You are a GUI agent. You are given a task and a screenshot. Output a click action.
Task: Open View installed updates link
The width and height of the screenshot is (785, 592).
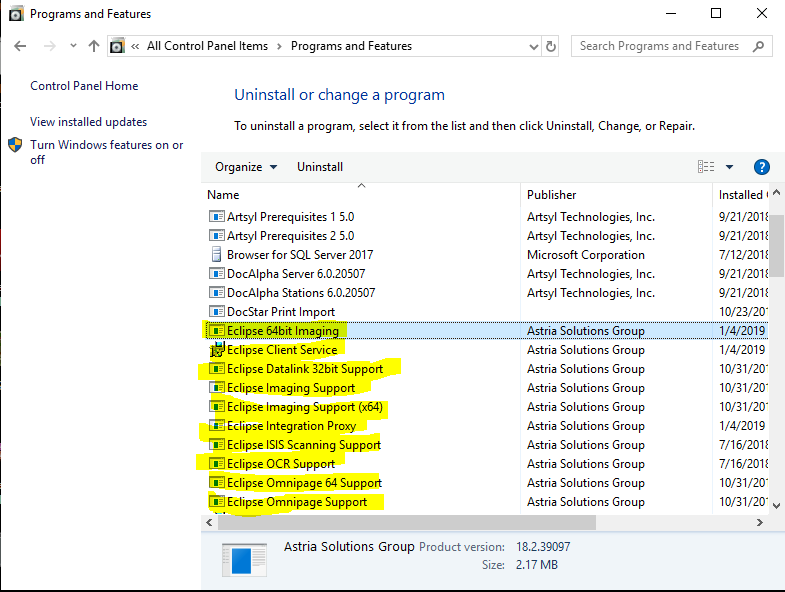pos(89,122)
